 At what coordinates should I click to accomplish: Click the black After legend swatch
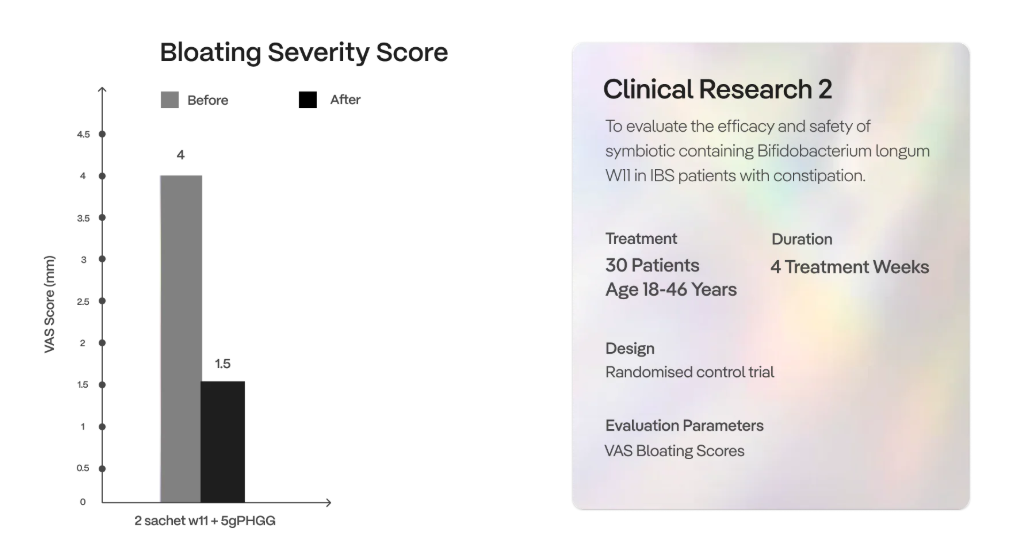pyautogui.click(x=308, y=100)
